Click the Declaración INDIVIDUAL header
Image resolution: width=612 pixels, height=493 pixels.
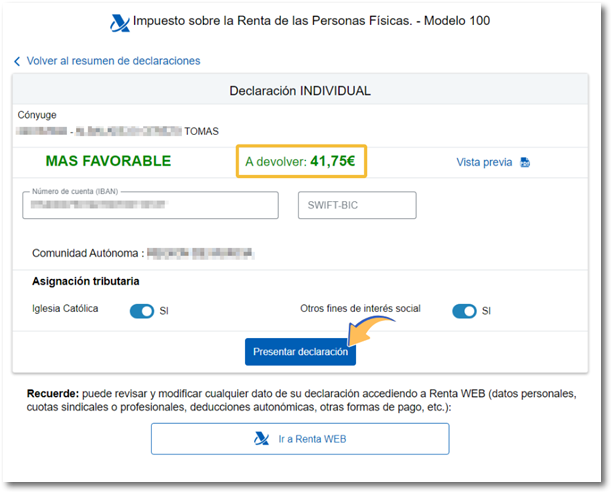pos(300,90)
